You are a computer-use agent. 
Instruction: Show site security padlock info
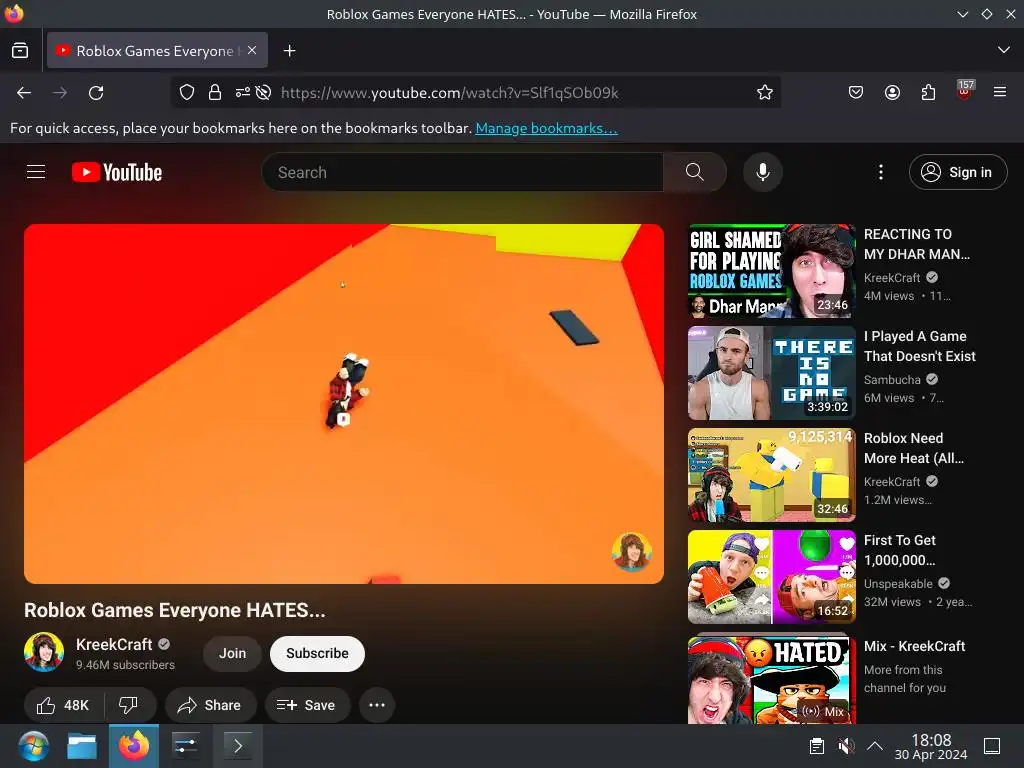coord(214,93)
